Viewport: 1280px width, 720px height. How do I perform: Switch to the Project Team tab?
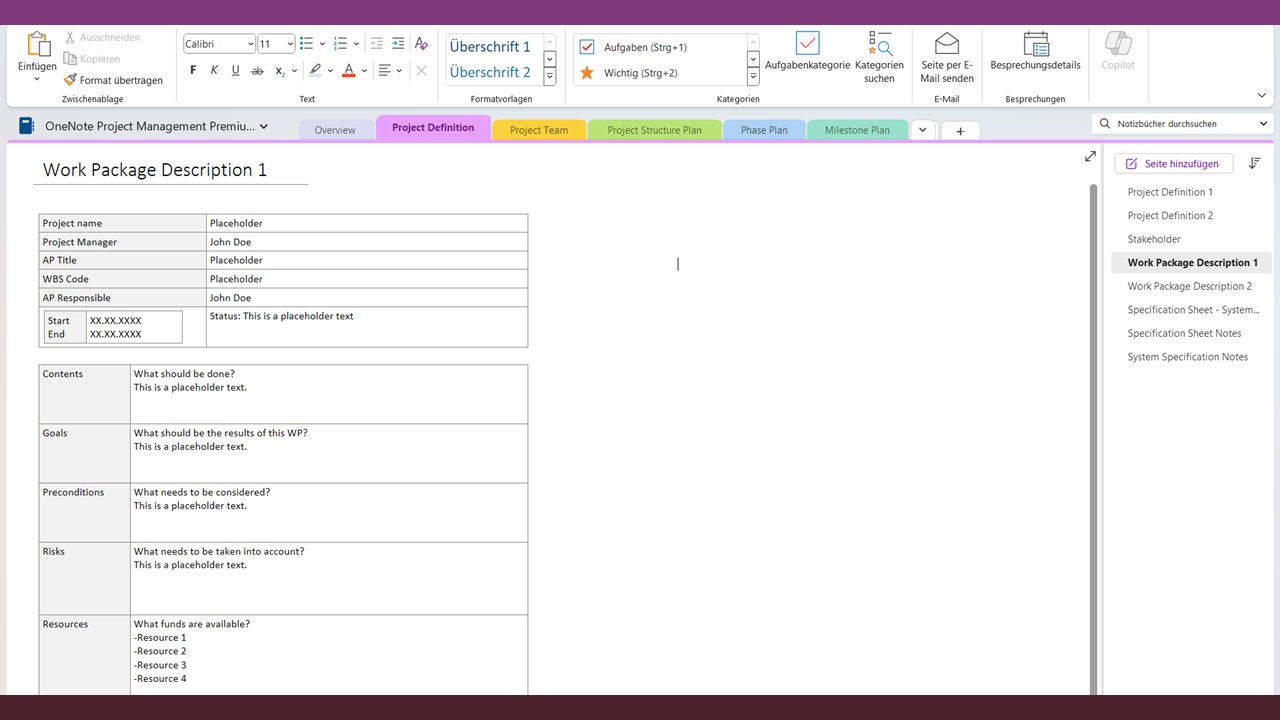tap(539, 130)
